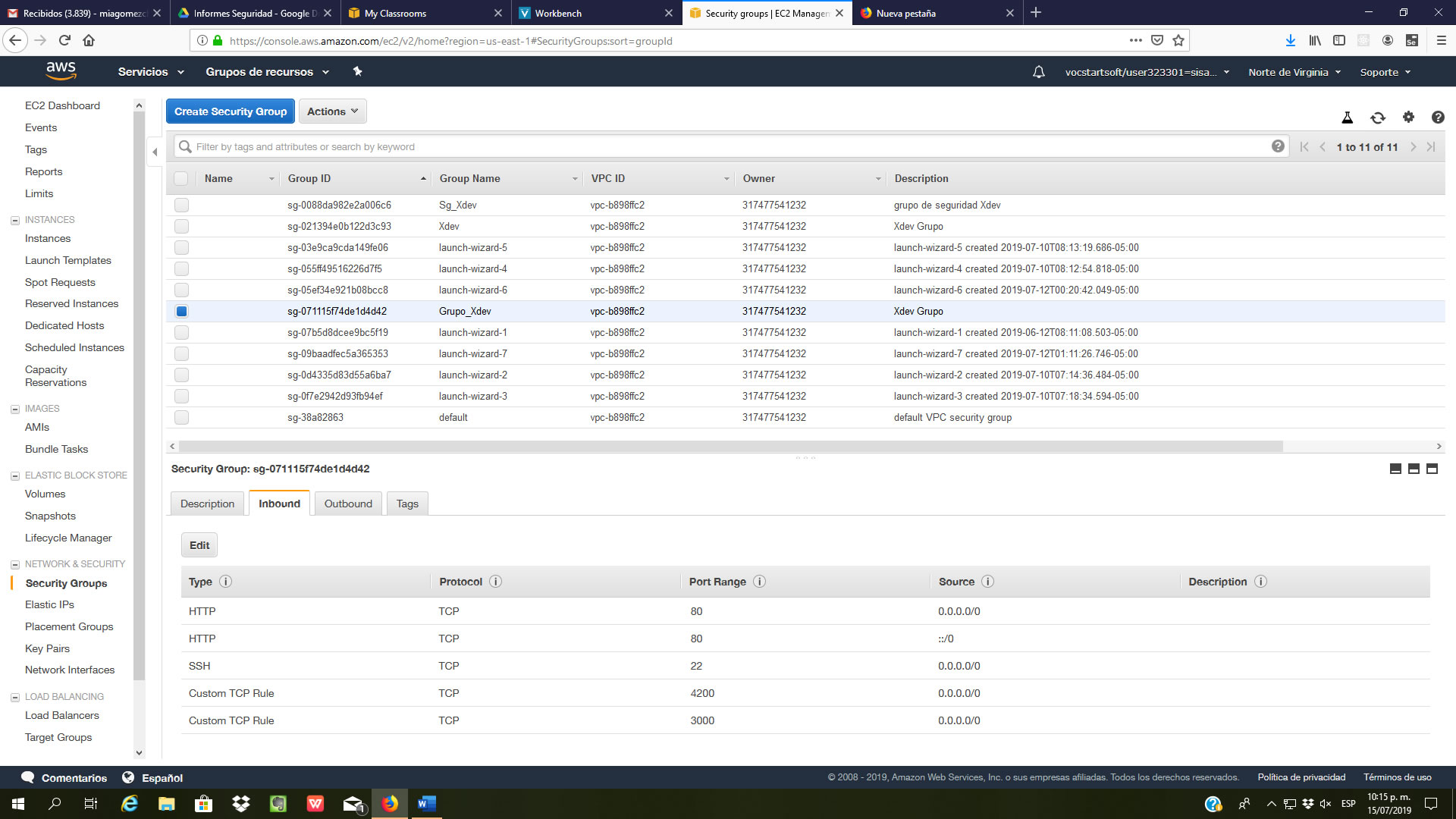Open Firefox from the Windows taskbar
The height and width of the screenshot is (819, 1456).
(x=390, y=803)
